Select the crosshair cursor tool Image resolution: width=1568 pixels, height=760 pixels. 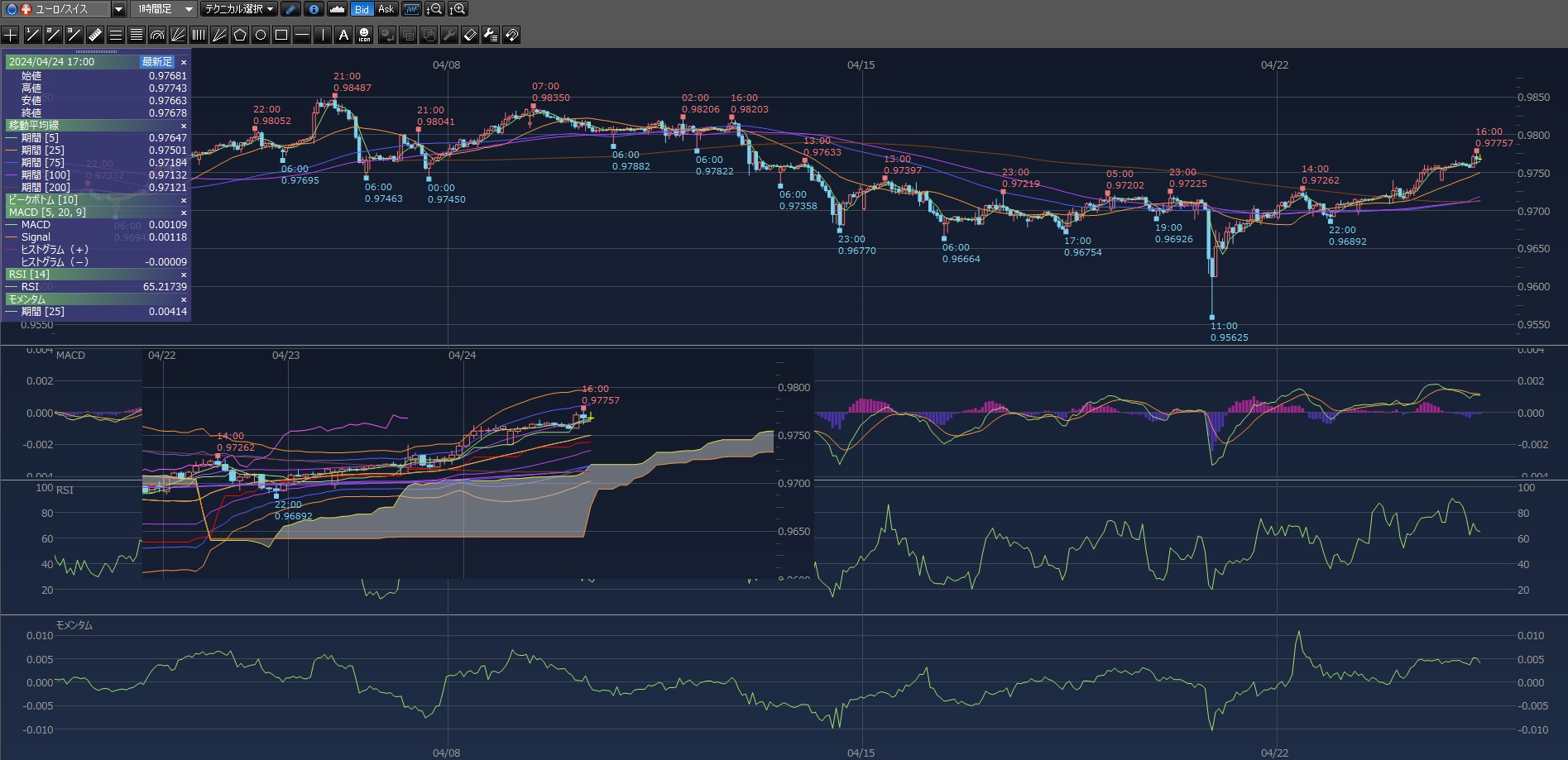[11, 35]
